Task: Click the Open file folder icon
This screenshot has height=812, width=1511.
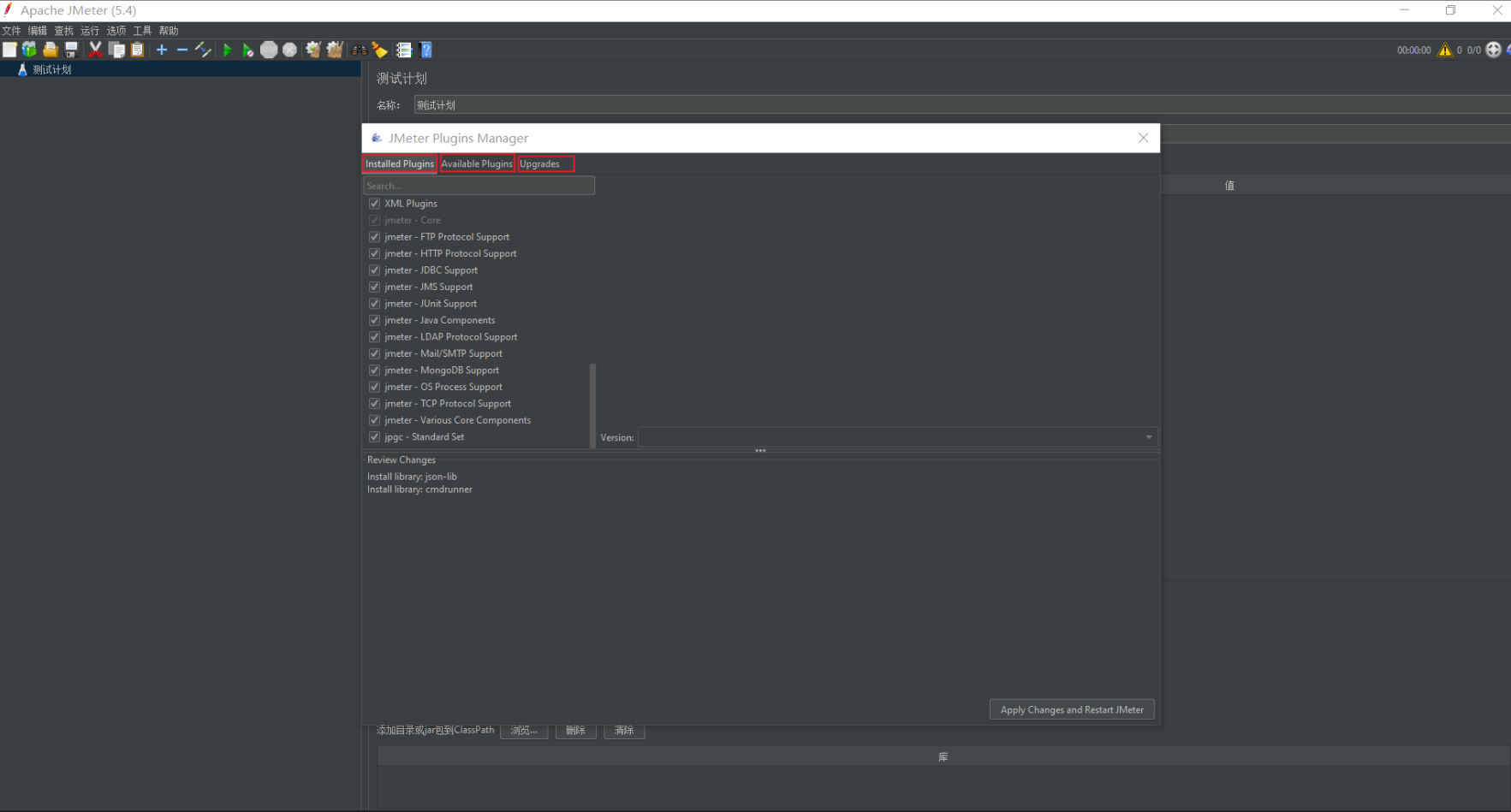Action: [x=51, y=50]
